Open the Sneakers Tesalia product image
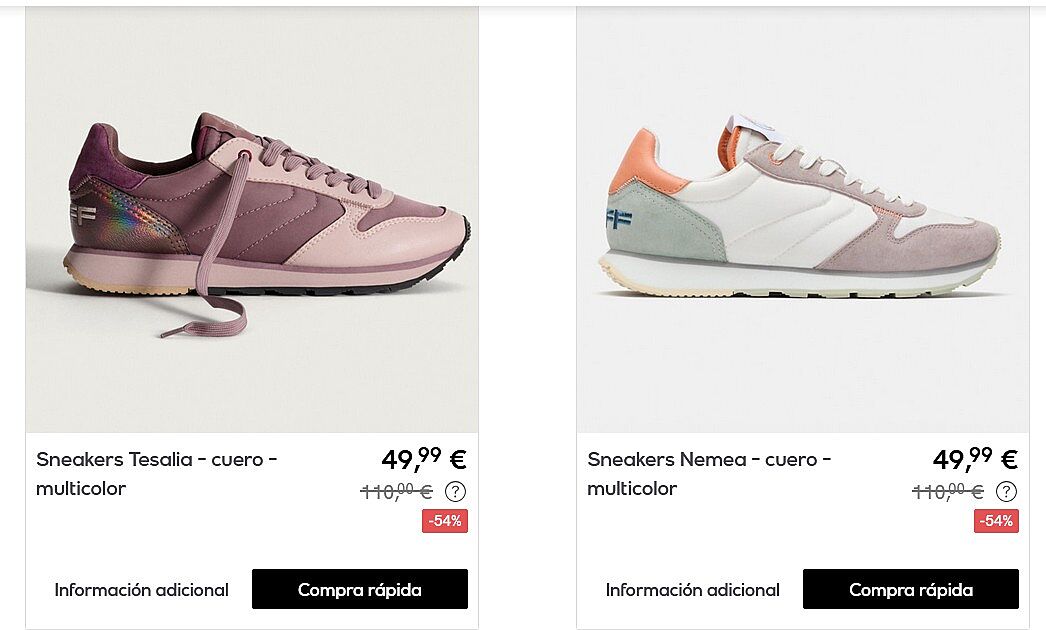This screenshot has width=1046, height=630. pyautogui.click(x=251, y=220)
